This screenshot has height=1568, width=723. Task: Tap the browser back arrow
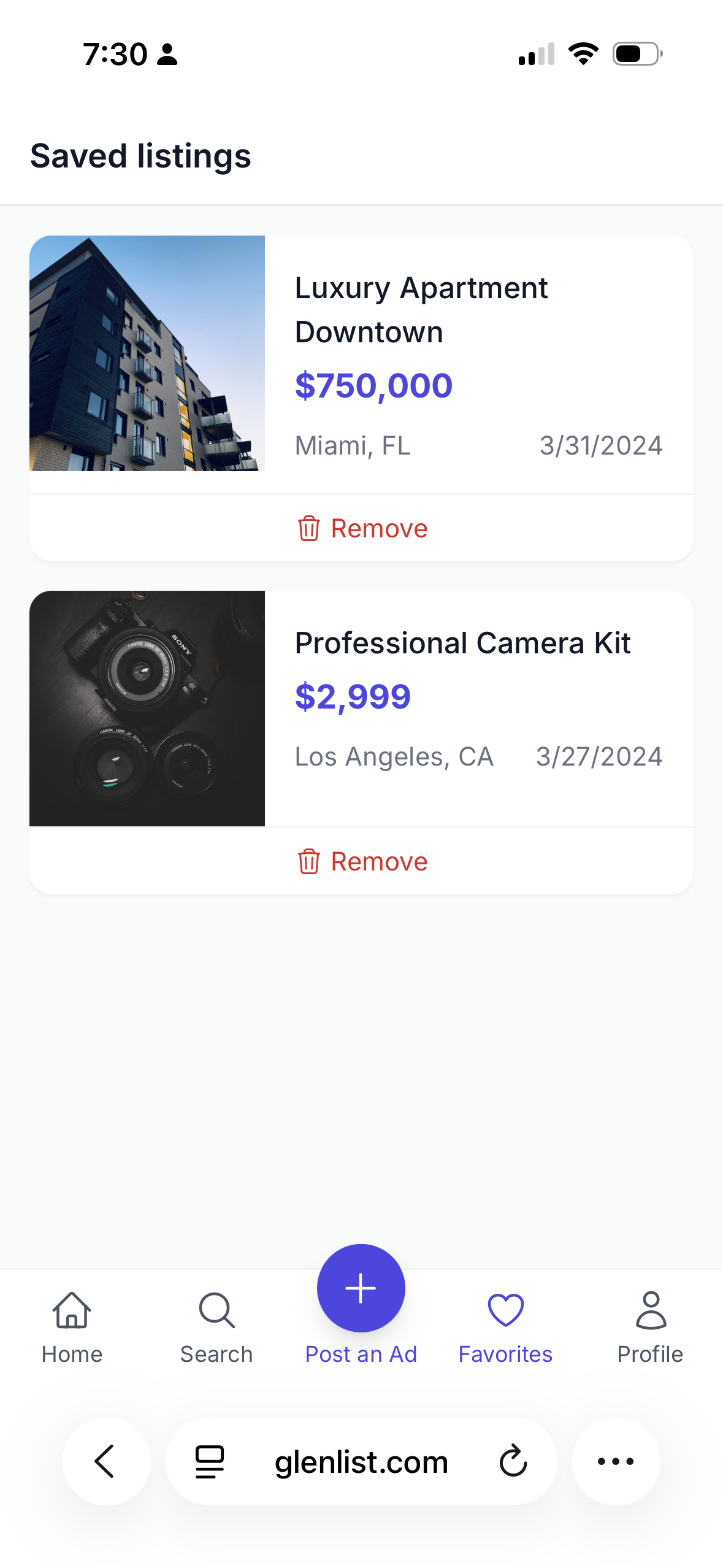tap(105, 1461)
